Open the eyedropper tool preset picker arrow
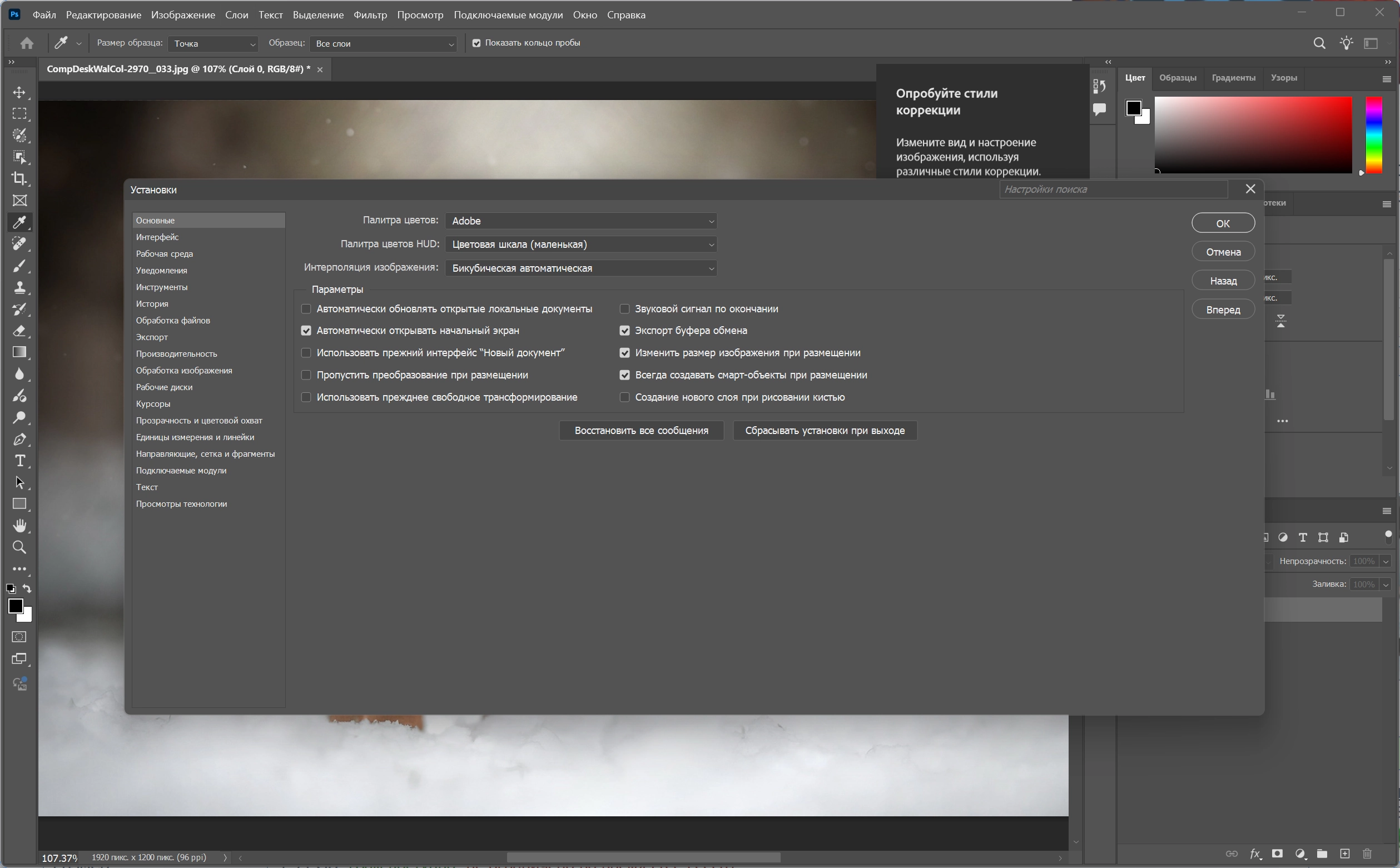 (78, 44)
